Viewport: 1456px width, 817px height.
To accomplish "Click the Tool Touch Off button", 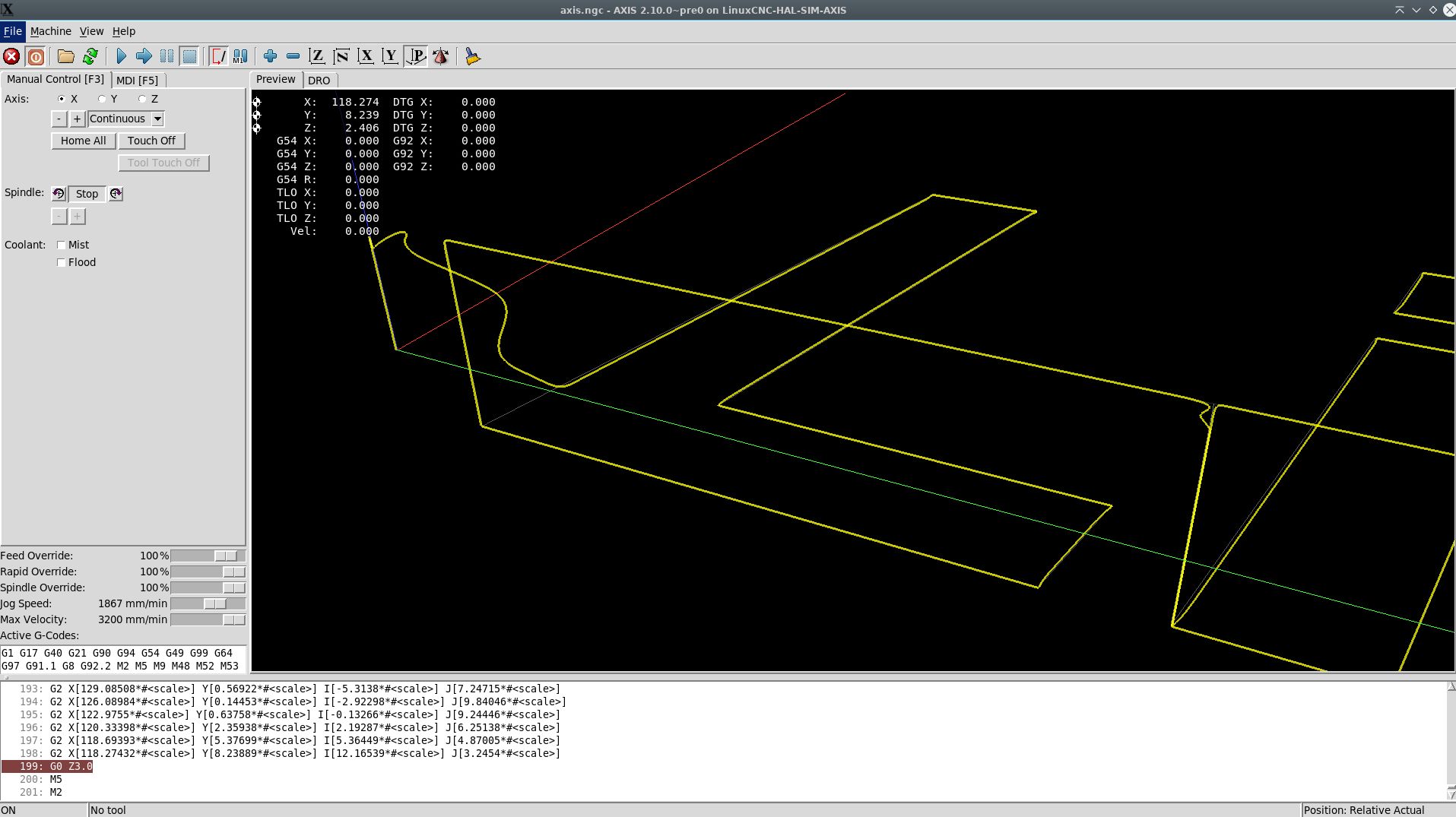I will coord(163,163).
